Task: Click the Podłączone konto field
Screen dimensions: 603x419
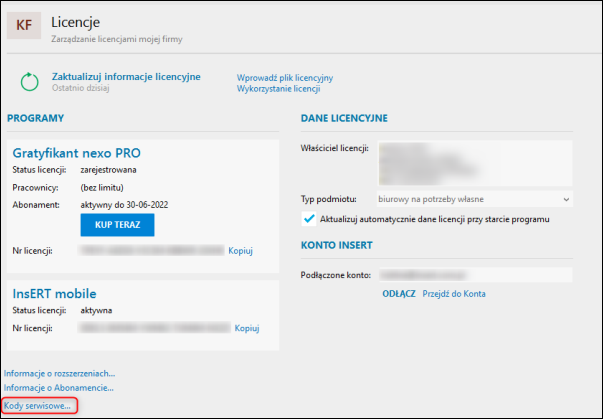Action: [475, 275]
